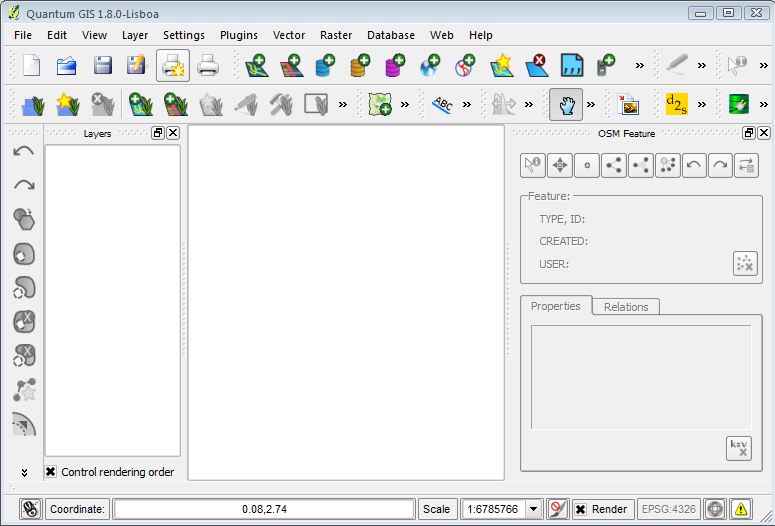Screen dimensions: 775x526
Task: Add a SpatiaLite layer
Action: click(x=360, y=65)
